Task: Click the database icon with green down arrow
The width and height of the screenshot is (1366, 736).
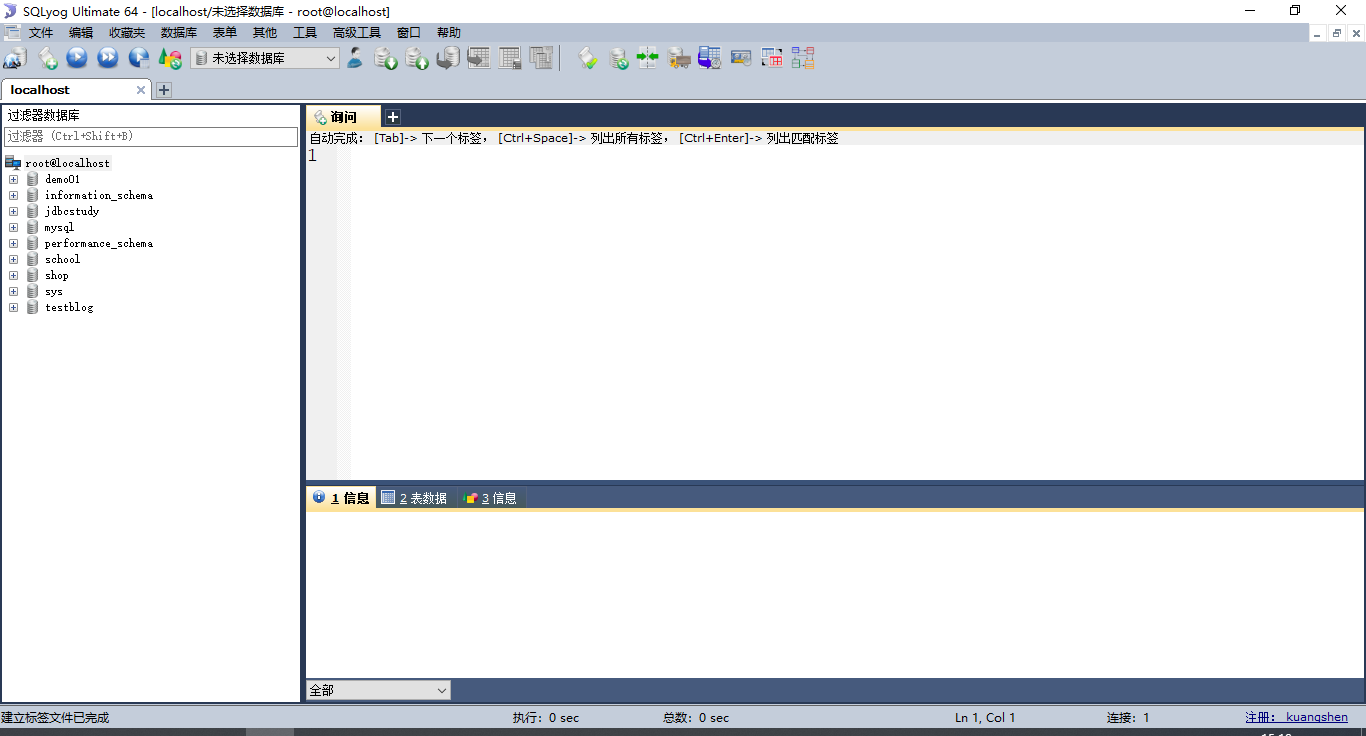Action: 386,58
